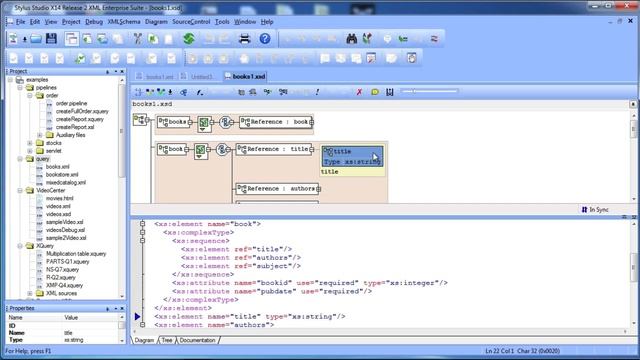Switch to the Tree tab
The image size is (640, 360).
coord(167,340)
